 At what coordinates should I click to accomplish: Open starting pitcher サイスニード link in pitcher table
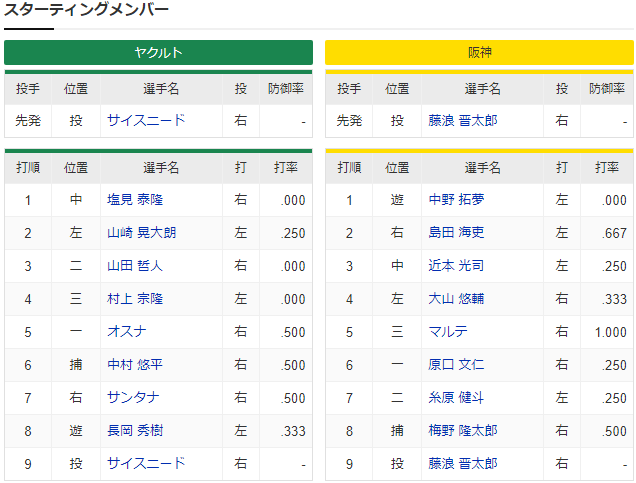(146, 120)
